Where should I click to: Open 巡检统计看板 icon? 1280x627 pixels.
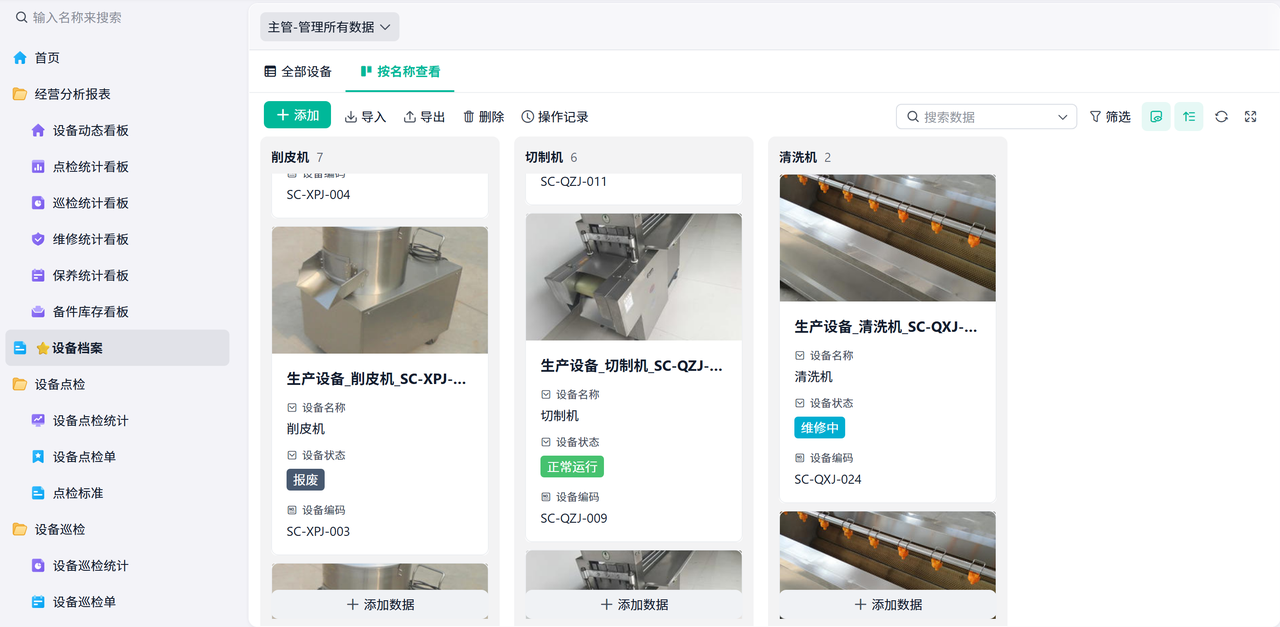pyautogui.click(x=38, y=203)
